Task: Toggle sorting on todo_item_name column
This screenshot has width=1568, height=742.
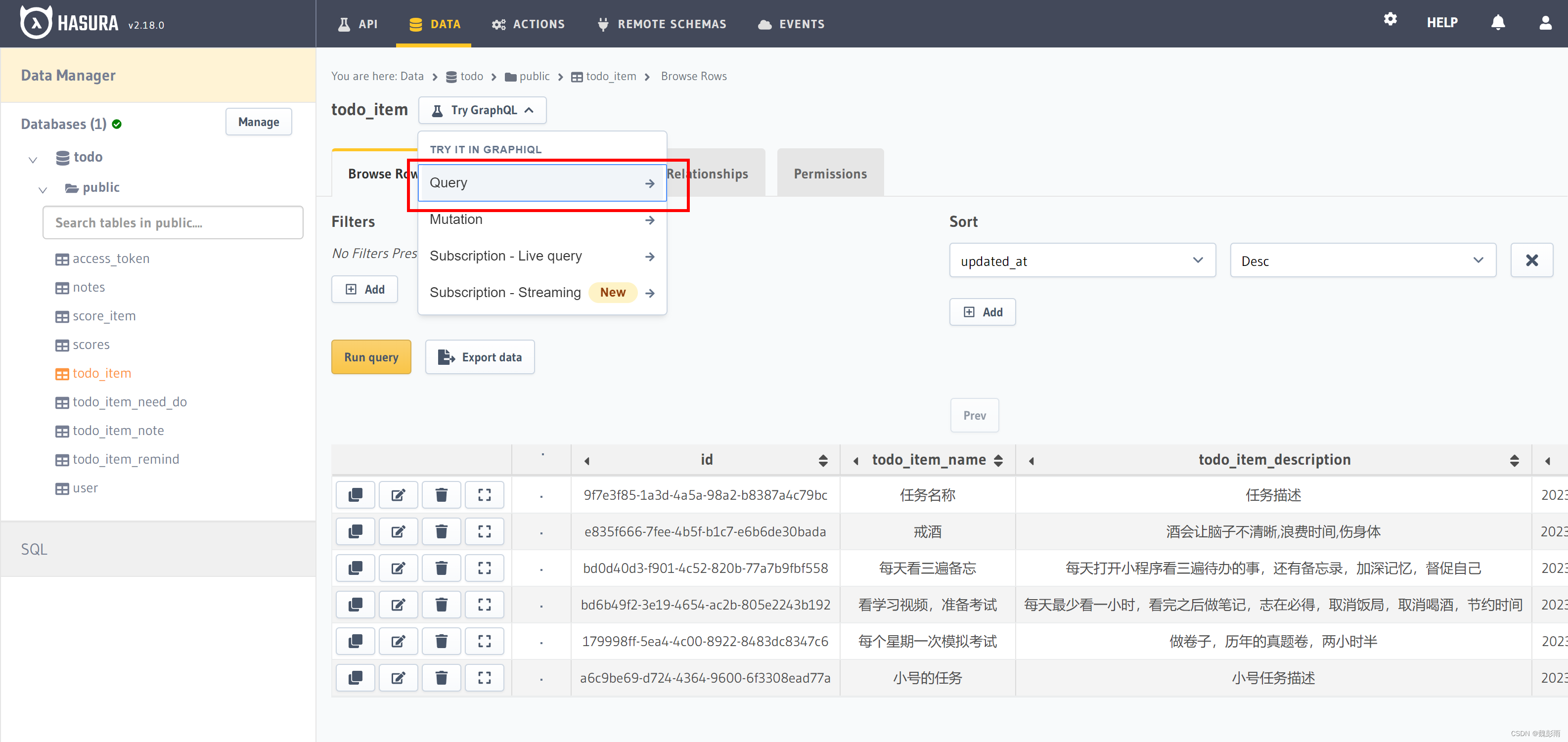Action: coord(998,460)
